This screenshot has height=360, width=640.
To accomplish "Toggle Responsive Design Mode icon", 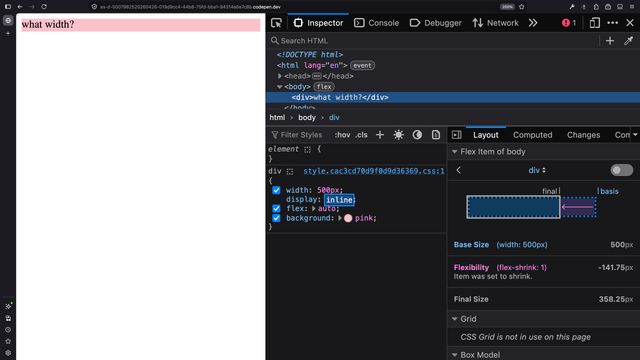I will tap(595, 23).
